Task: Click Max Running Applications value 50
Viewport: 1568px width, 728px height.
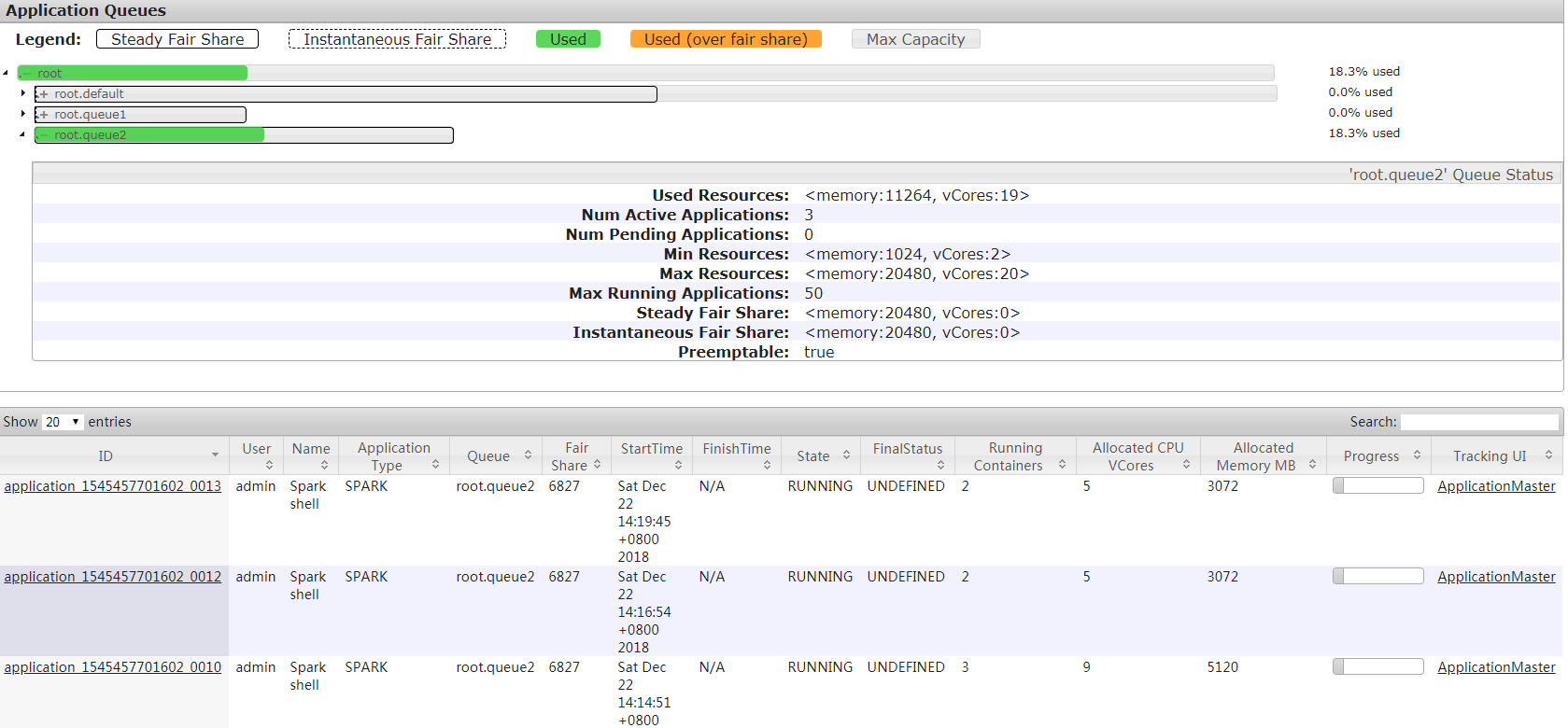Action: coord(813,293)
